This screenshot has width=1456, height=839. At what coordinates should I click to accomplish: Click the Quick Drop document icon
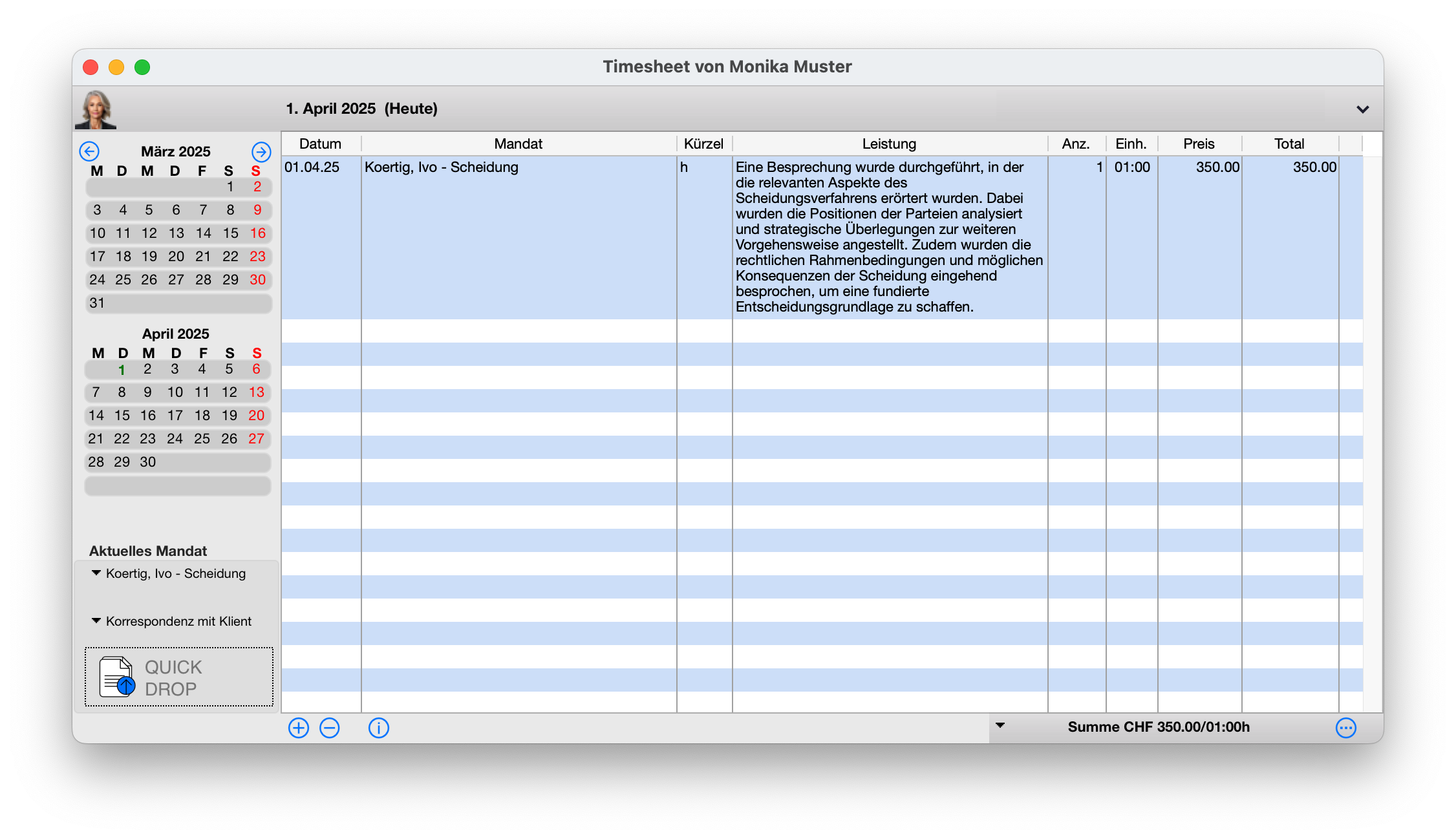pos(117,677)
